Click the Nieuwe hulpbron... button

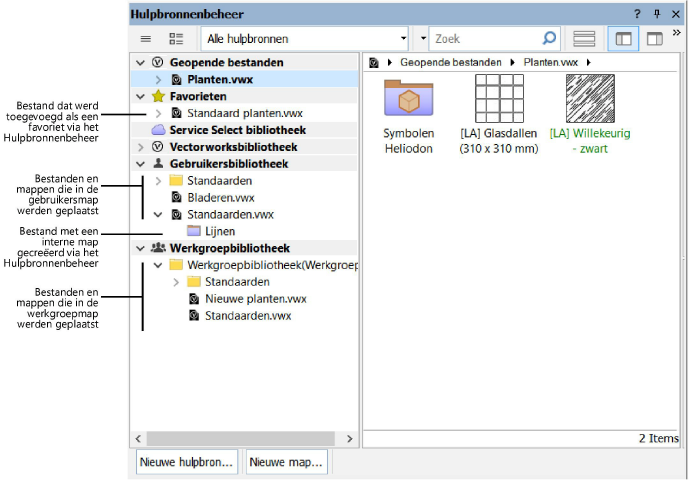coord(187,462)
